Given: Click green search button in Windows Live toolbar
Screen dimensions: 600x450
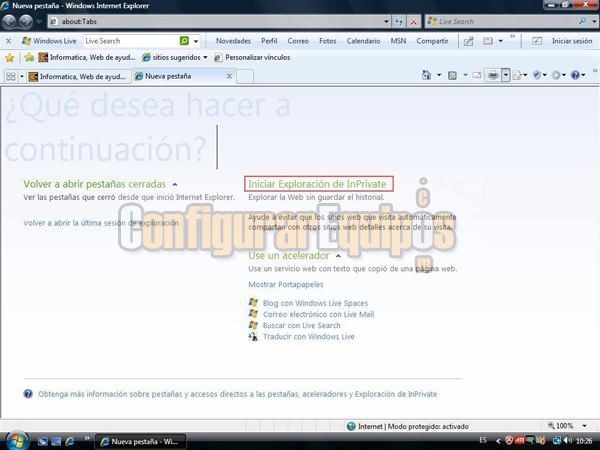Looking at the screenshot, I should tap(184, 41).
